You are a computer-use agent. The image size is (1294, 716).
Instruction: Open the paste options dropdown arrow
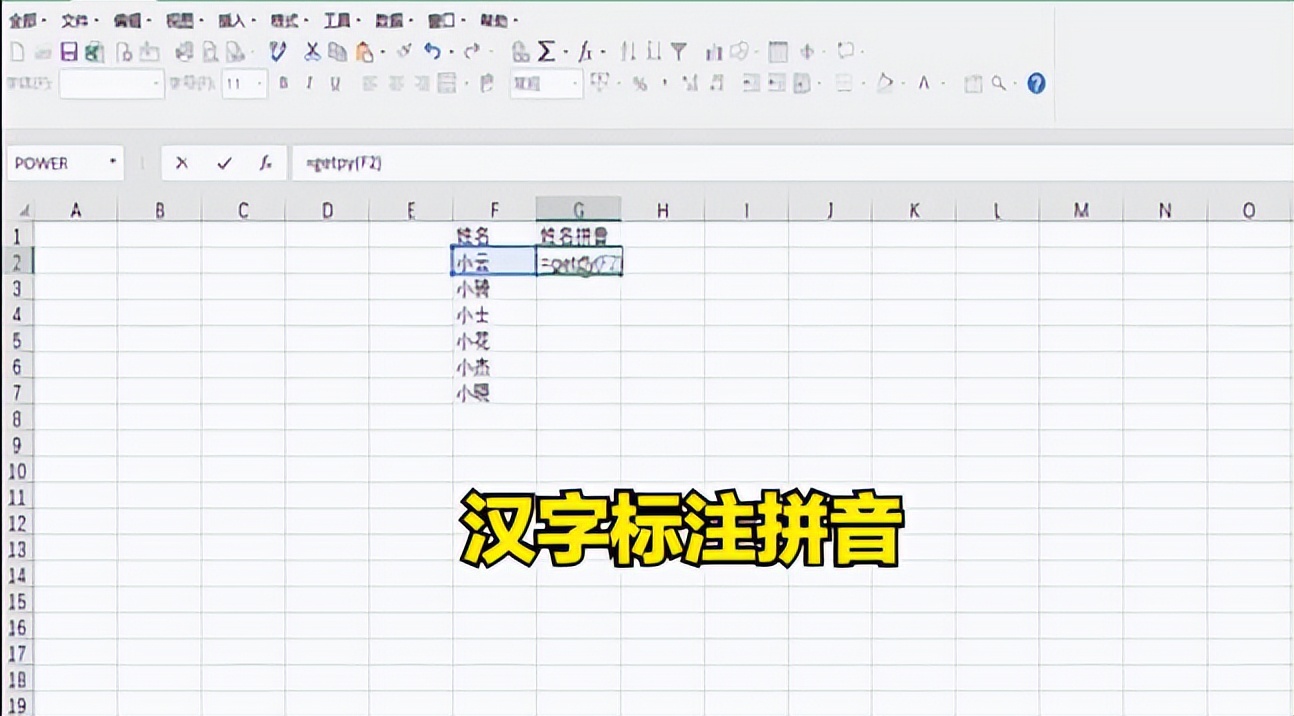click(x=383, y=53)
